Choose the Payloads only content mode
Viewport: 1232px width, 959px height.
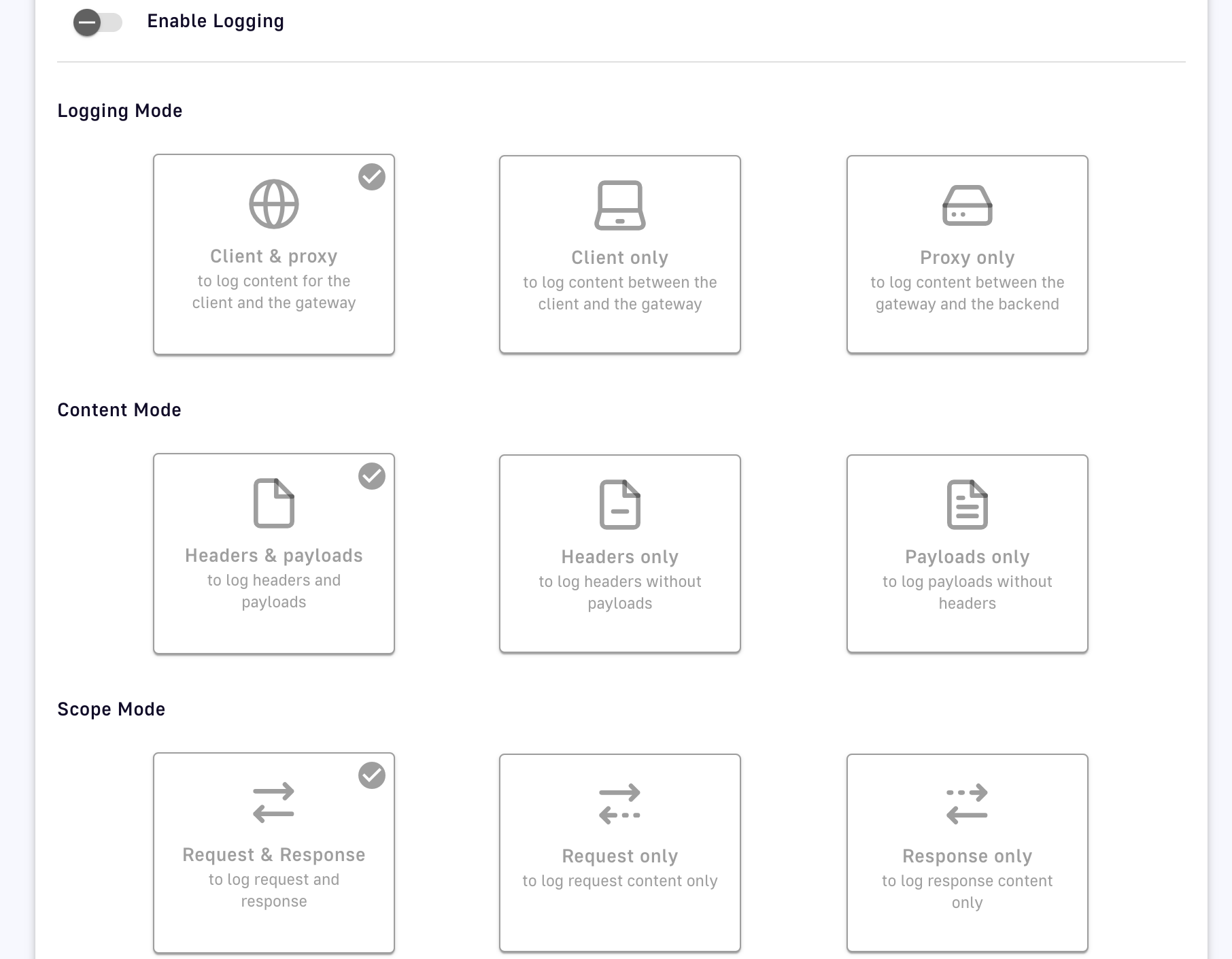click(966, 554)
